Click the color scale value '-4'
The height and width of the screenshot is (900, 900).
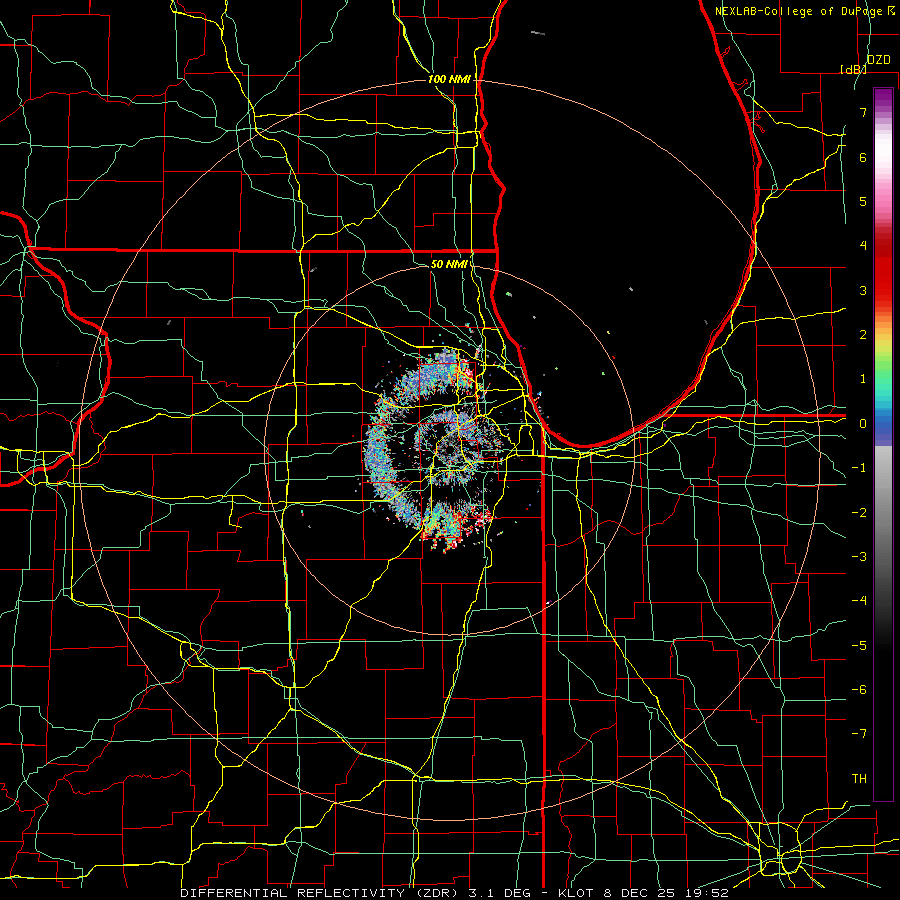(859, 601)
